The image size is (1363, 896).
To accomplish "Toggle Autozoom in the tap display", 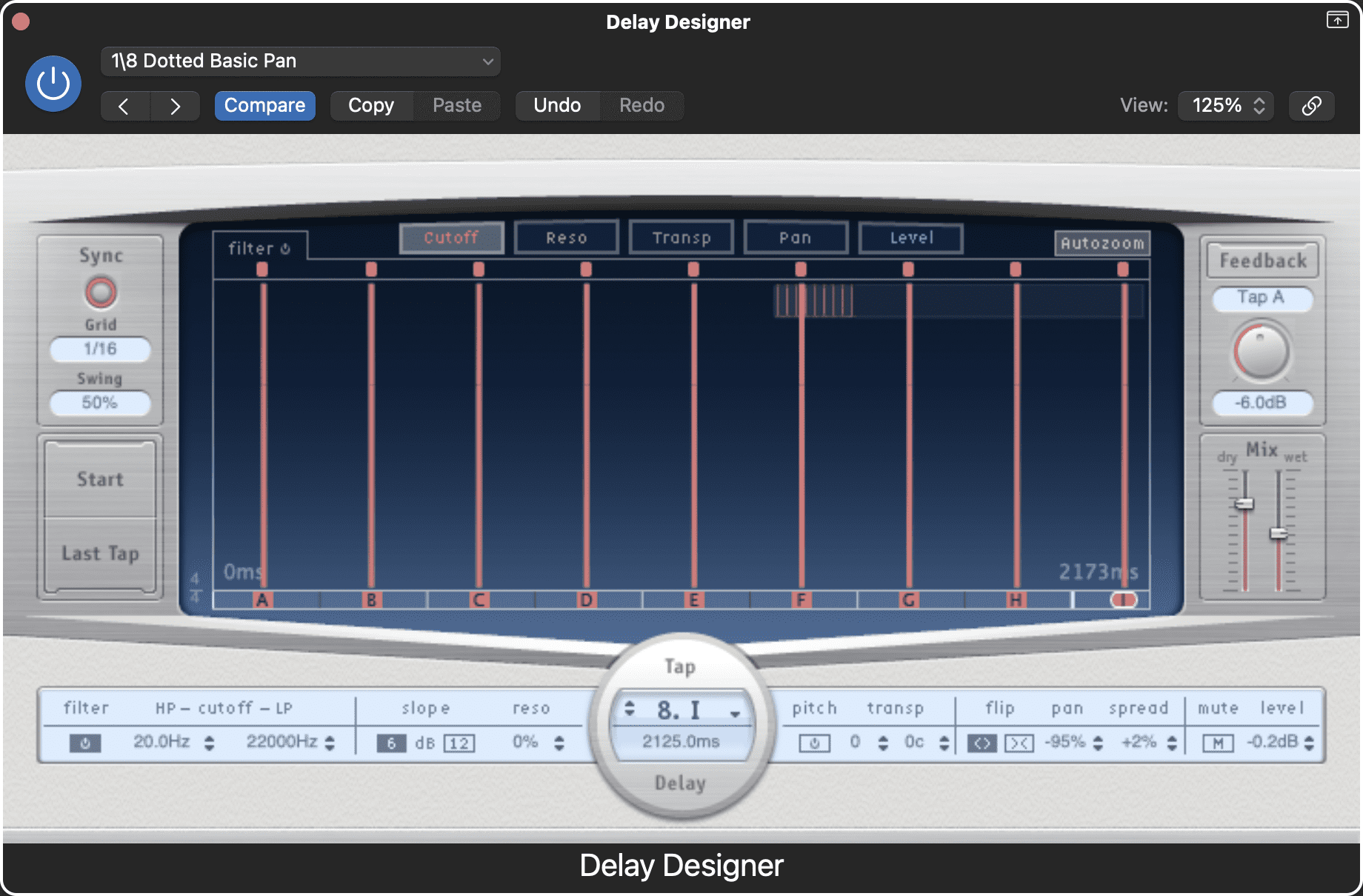I will pyautogui.click(x=1102, y=243).
